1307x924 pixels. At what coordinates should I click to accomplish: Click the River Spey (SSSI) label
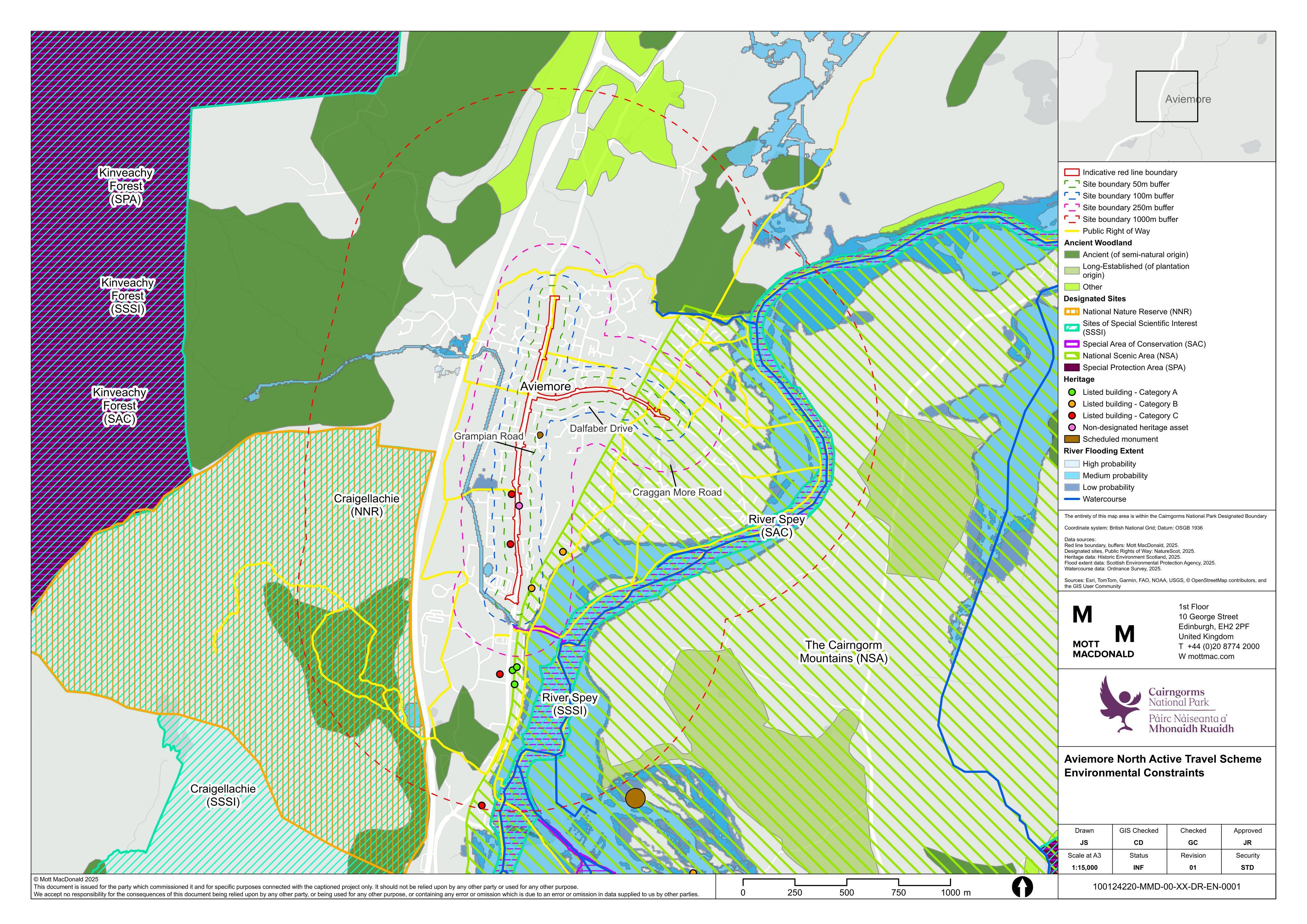569,704
